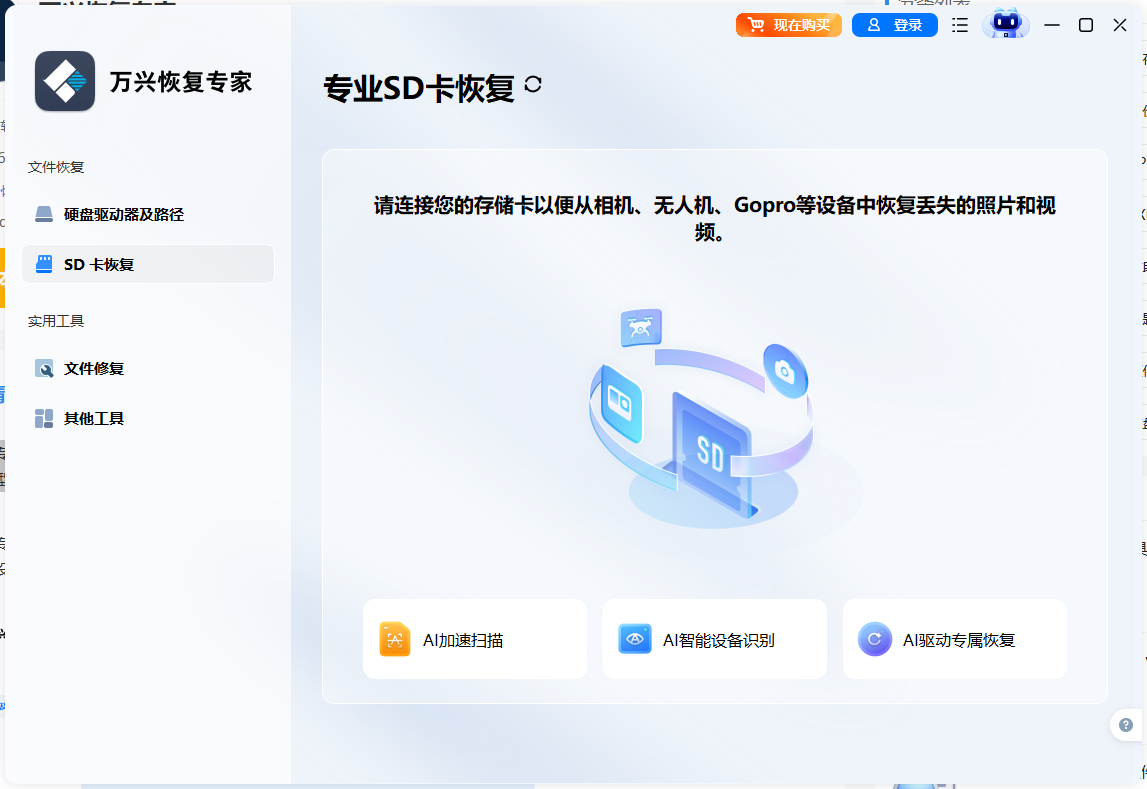Refresh the SD card list via refresh icon
The width and height of the screenshot is (1147, 789).
tap(533, 84)
